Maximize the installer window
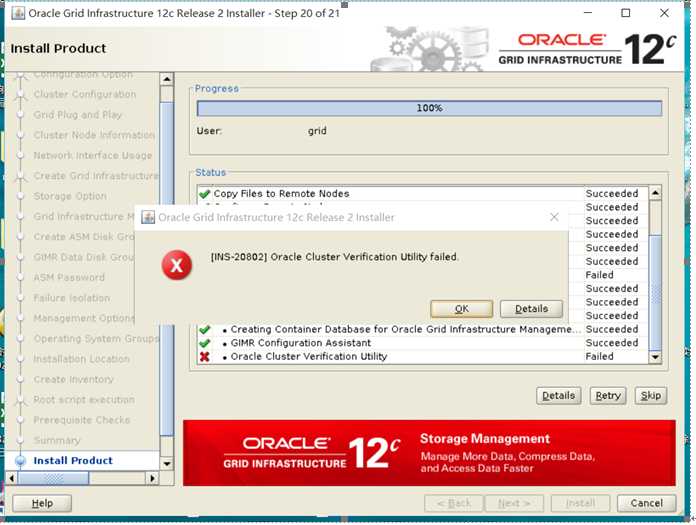 click(625, 13)
